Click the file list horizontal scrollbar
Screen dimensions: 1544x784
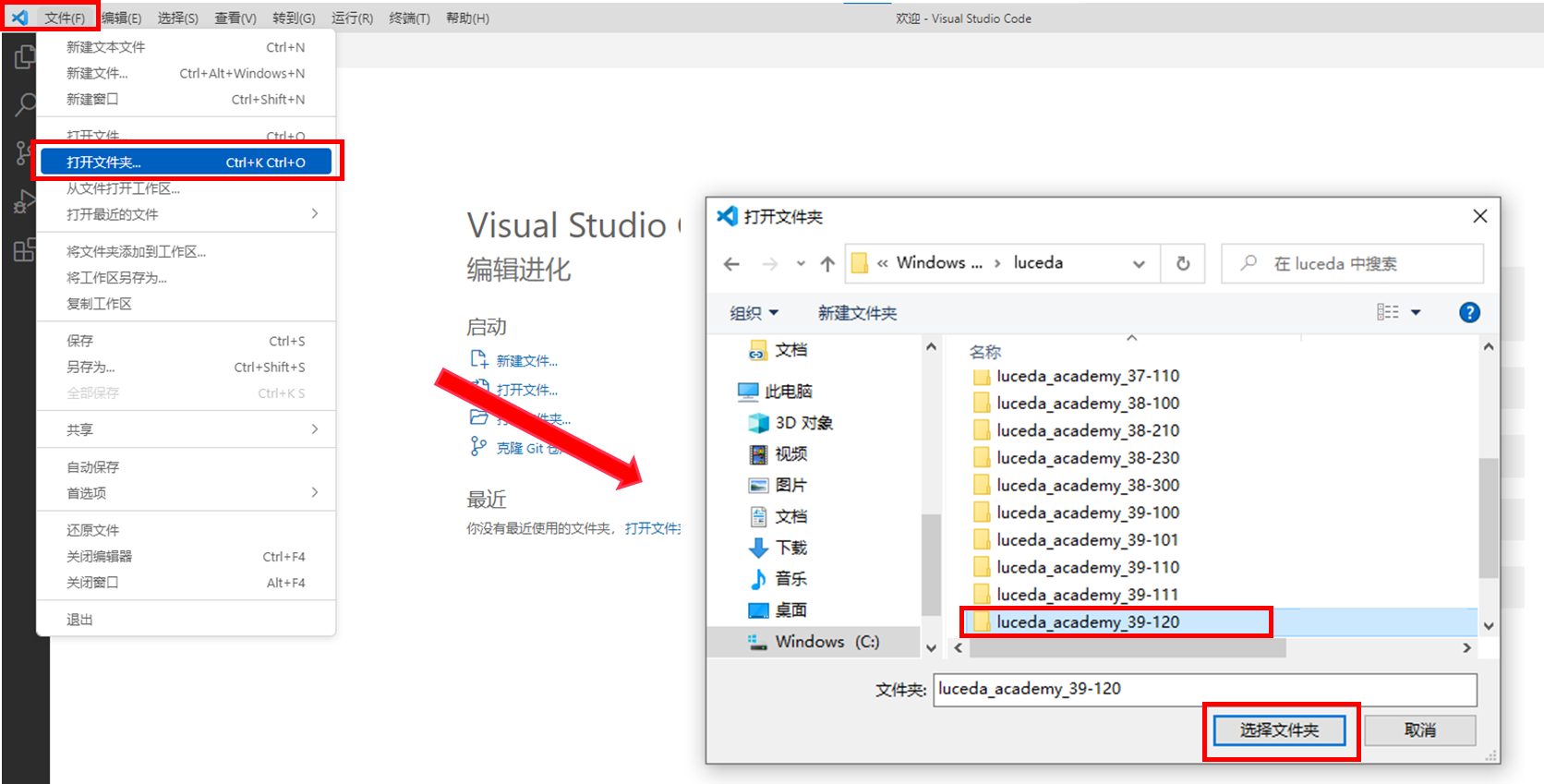[1128, 648]
